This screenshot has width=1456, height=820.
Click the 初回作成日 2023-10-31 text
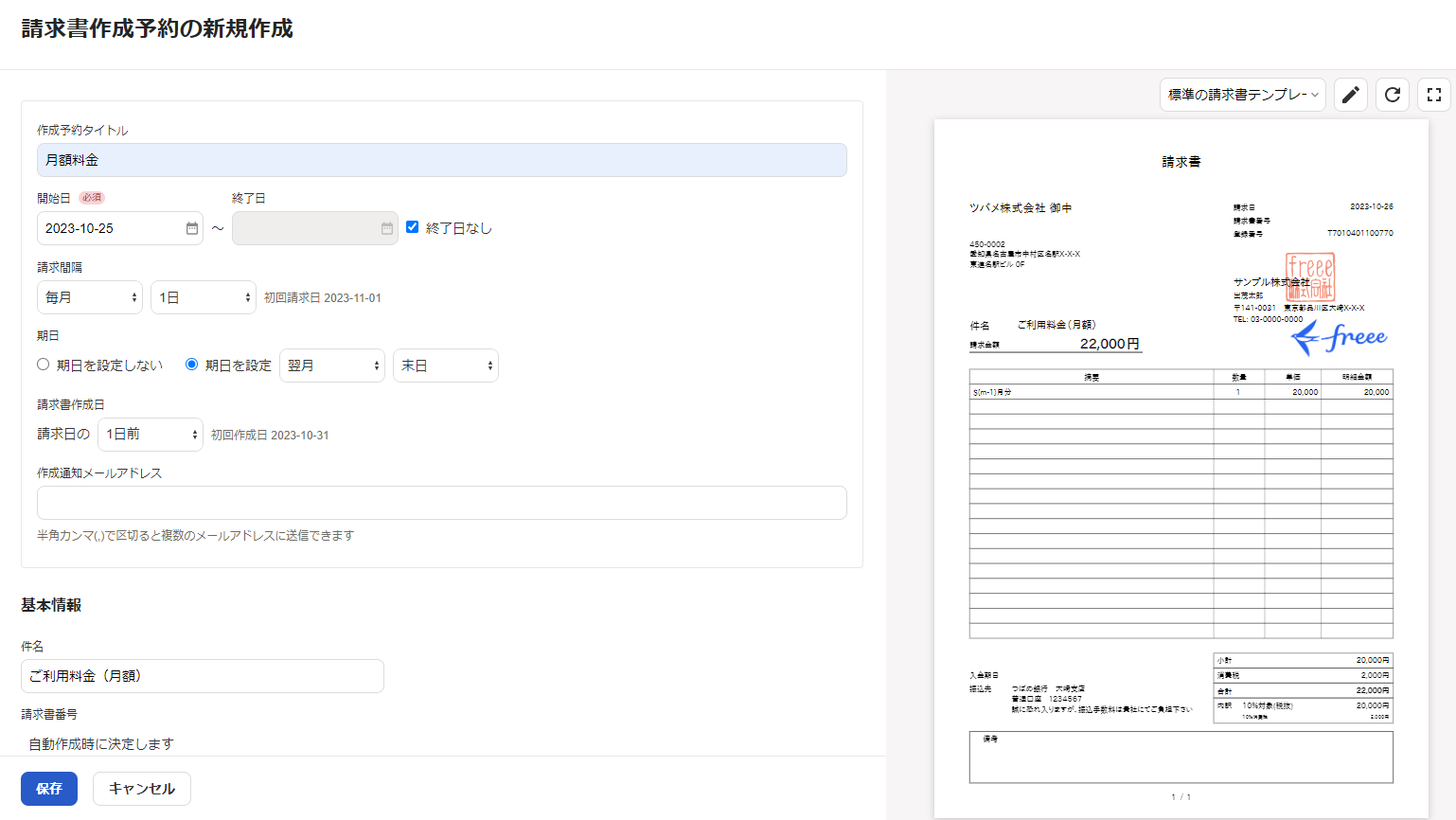pos(270,436)
